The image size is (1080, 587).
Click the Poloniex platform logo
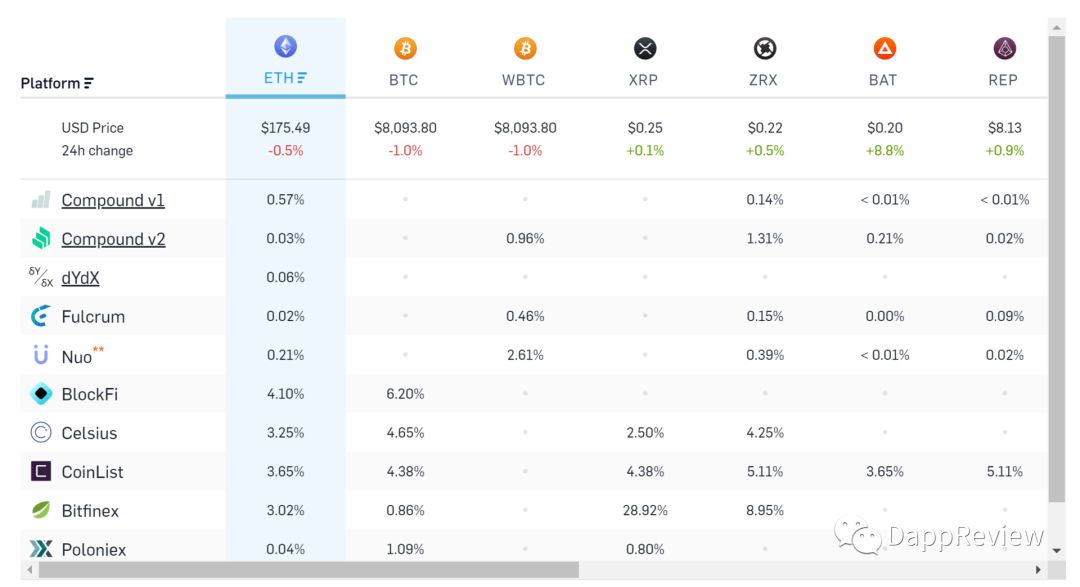[x=41, y=548]
